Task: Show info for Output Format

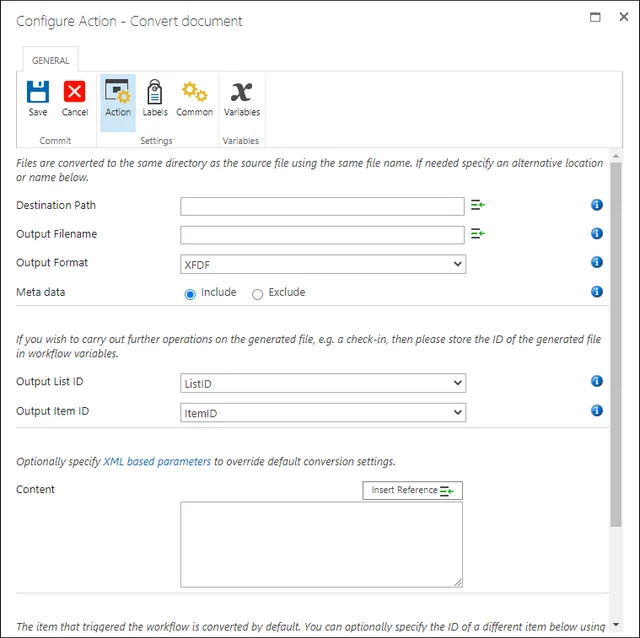Action: tap(597, 262)
